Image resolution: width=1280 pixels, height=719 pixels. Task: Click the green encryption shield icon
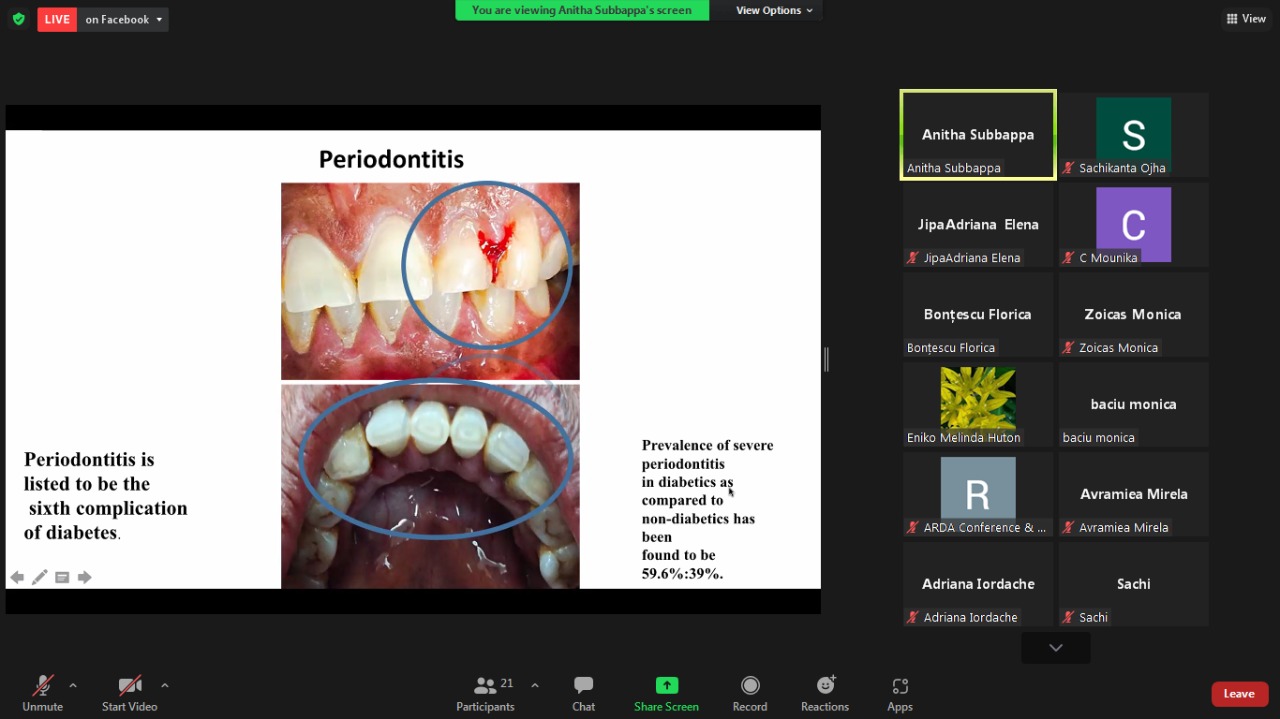tap(18, 19)
